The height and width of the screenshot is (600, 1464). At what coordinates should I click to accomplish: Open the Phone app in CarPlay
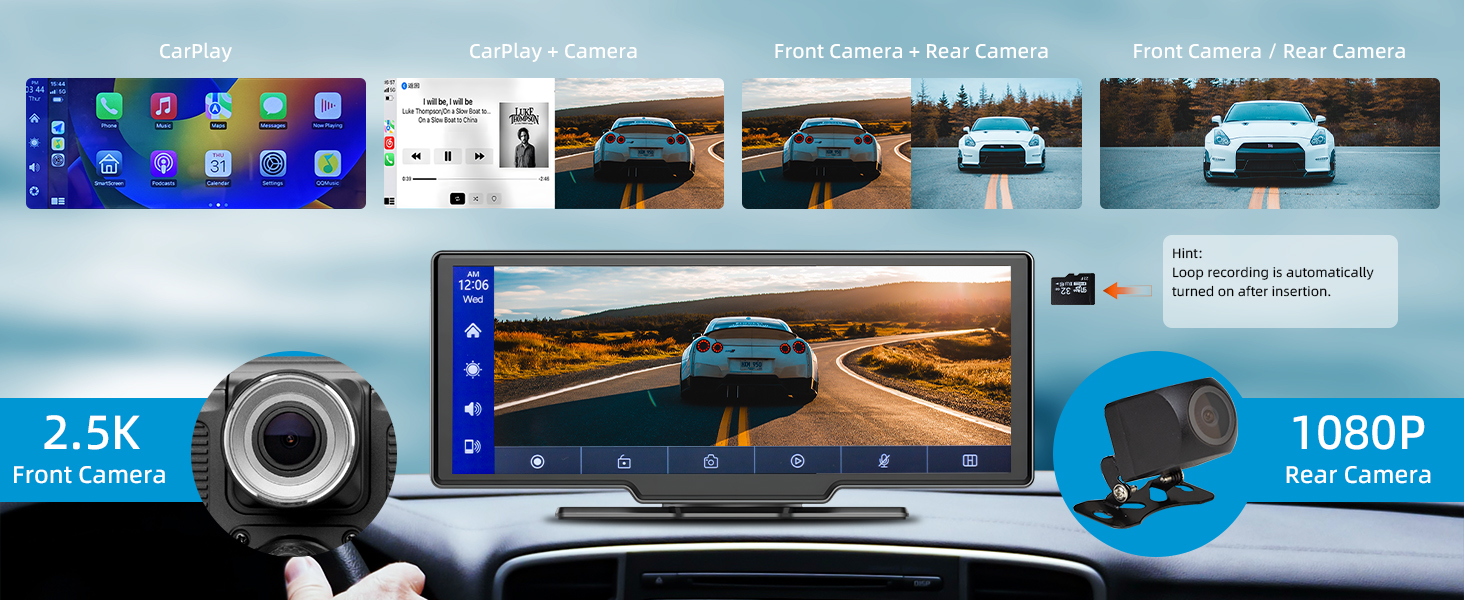[x=109, y=106]
